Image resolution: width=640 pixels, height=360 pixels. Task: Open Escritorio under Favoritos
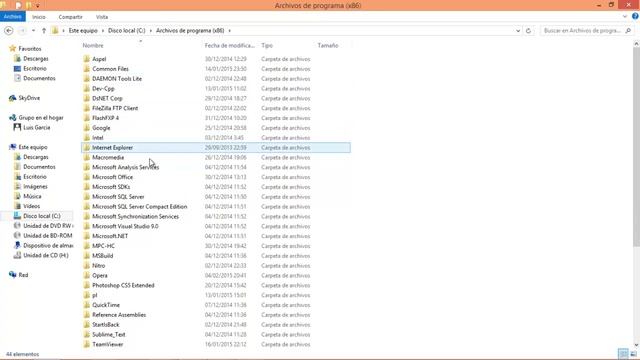click(x=35, y=68)
